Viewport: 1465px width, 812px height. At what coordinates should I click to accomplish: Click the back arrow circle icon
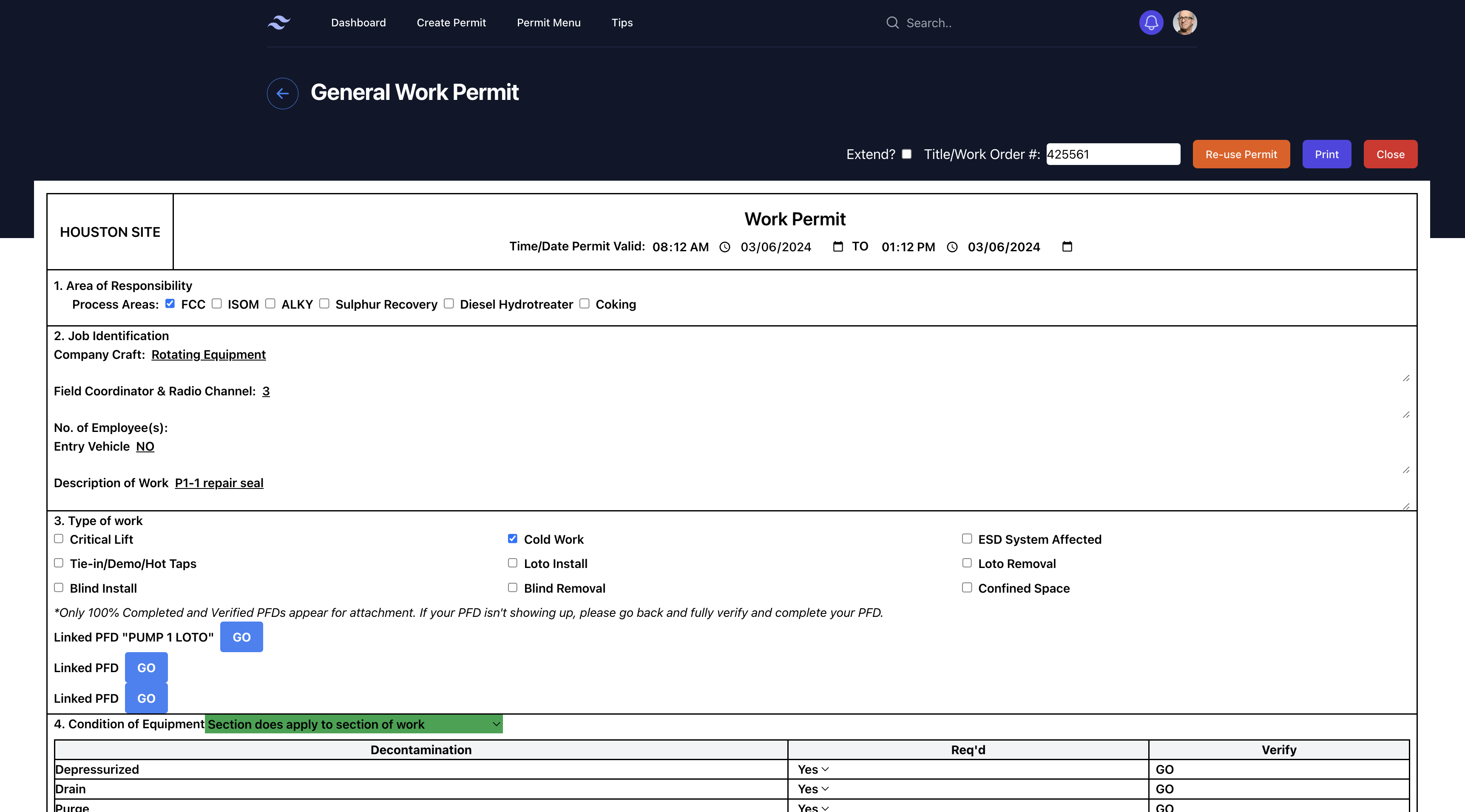point(283,93)
